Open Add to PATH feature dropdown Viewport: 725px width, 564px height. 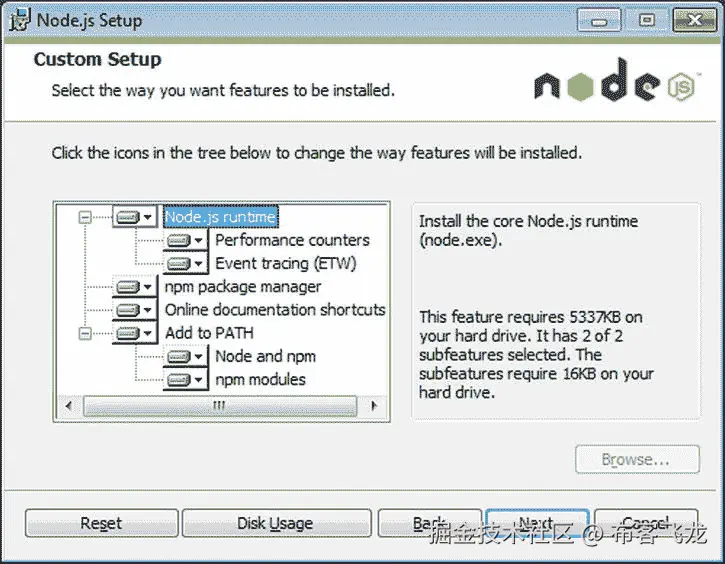click(135, 333)
